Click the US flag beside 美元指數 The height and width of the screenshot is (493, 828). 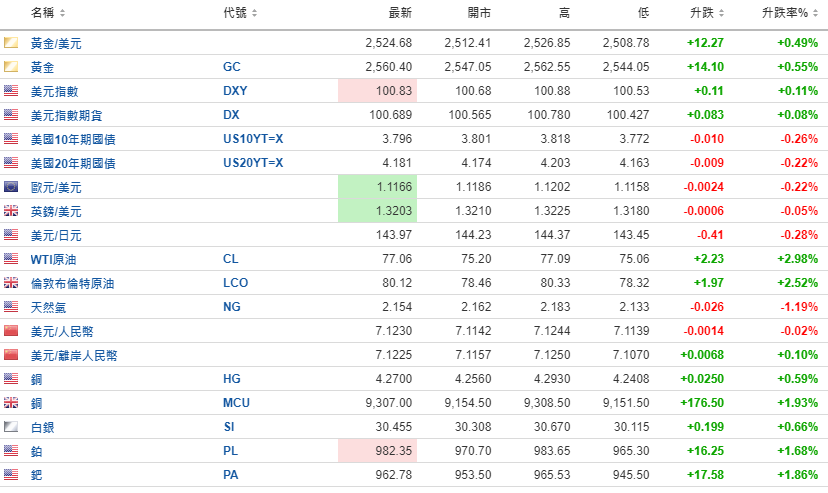12,91
